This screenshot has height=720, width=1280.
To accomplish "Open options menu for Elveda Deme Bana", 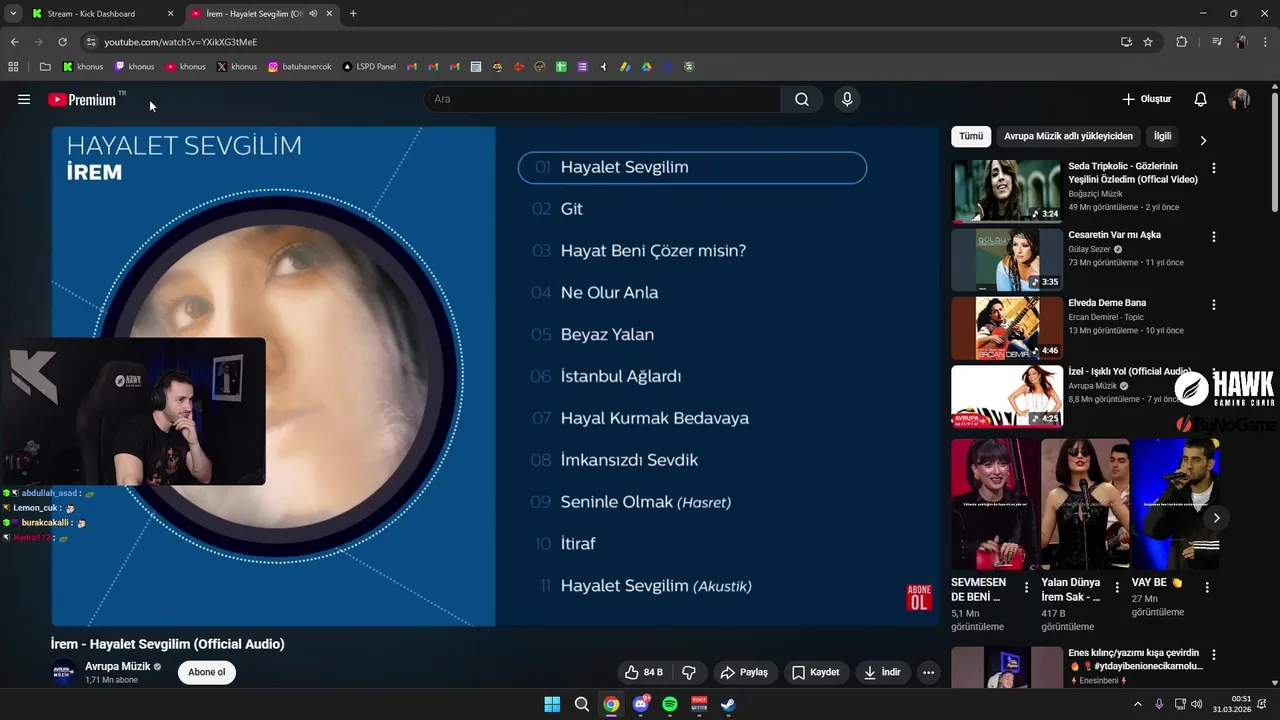I will coord(1214,305).
